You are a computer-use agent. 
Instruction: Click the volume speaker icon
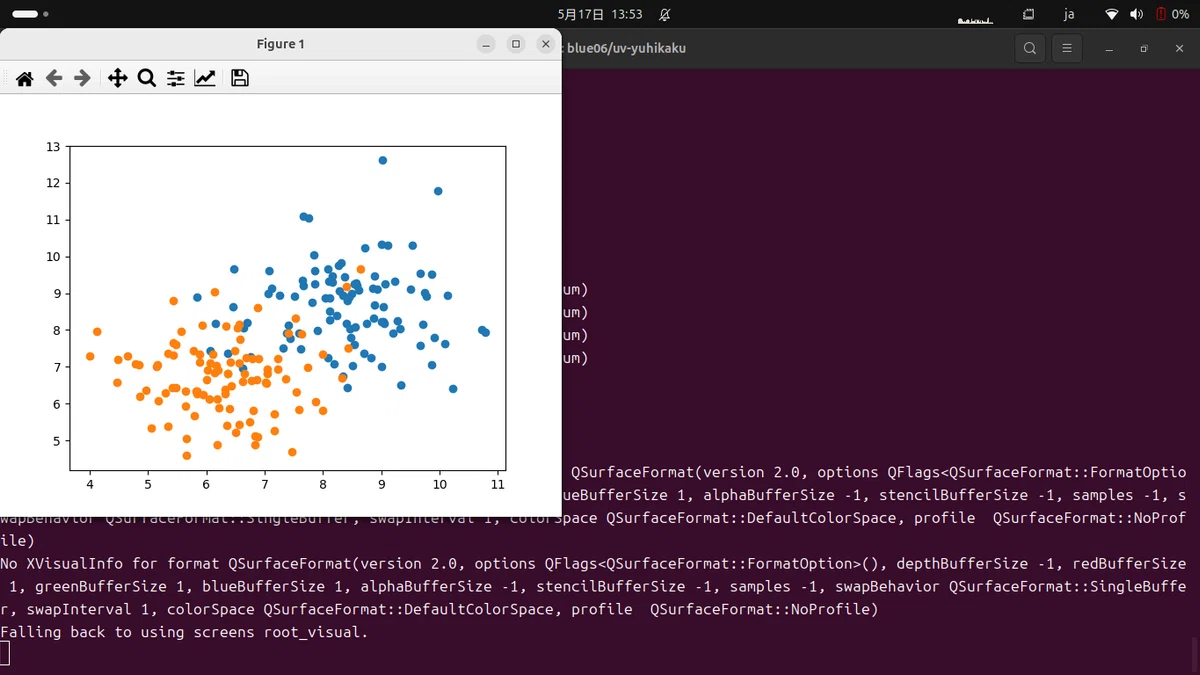coord(1136,15)
